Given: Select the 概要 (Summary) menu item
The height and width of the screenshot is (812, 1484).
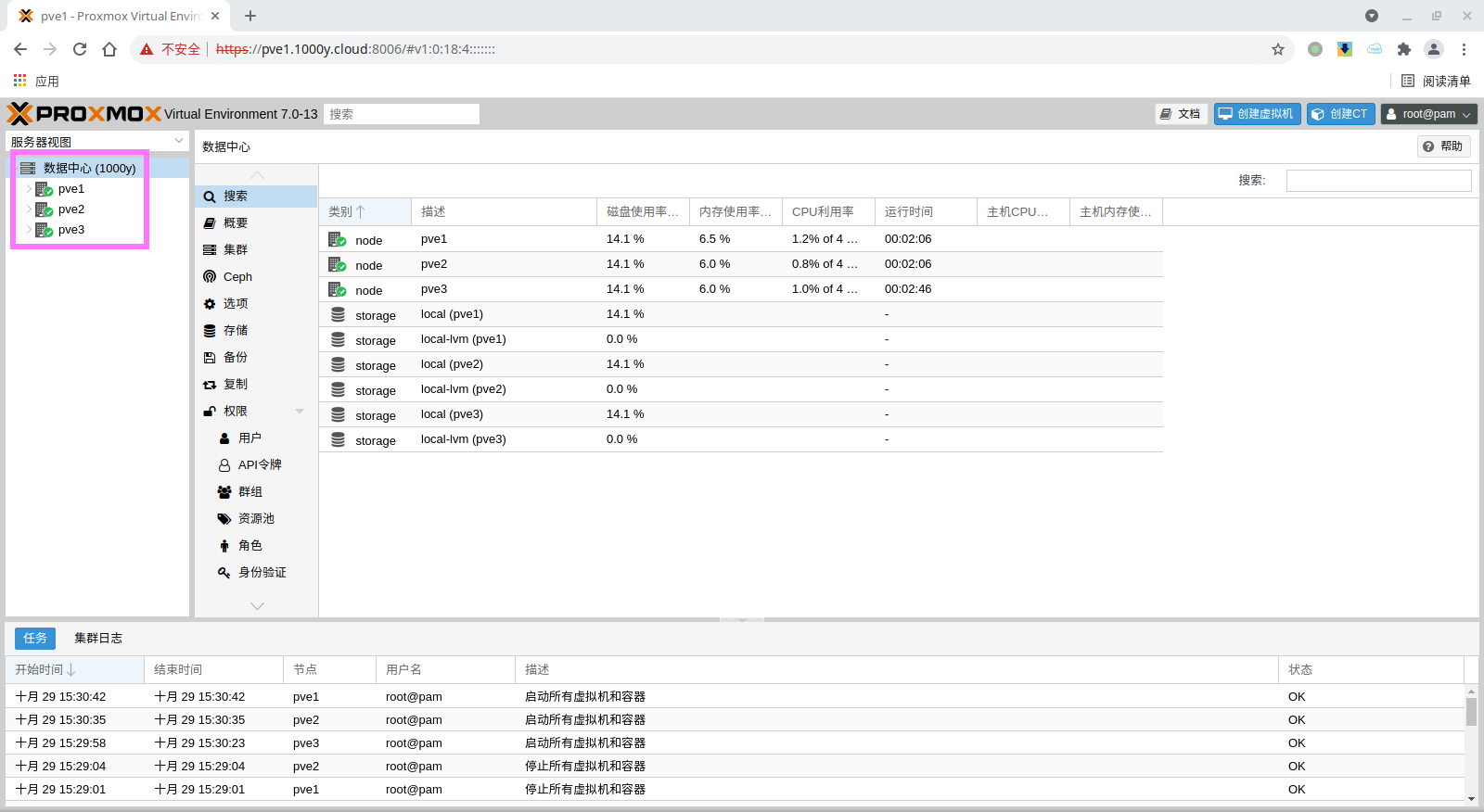Looking at the screenshot, I should tap(236, 222).
